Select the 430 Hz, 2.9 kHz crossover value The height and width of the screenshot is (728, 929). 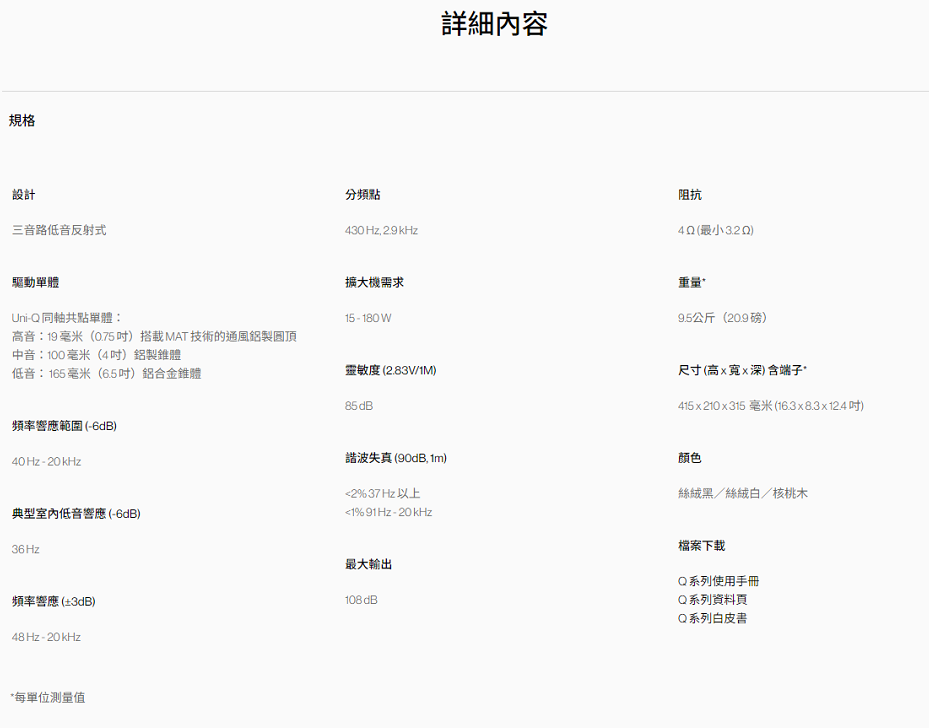pos(381,230)
